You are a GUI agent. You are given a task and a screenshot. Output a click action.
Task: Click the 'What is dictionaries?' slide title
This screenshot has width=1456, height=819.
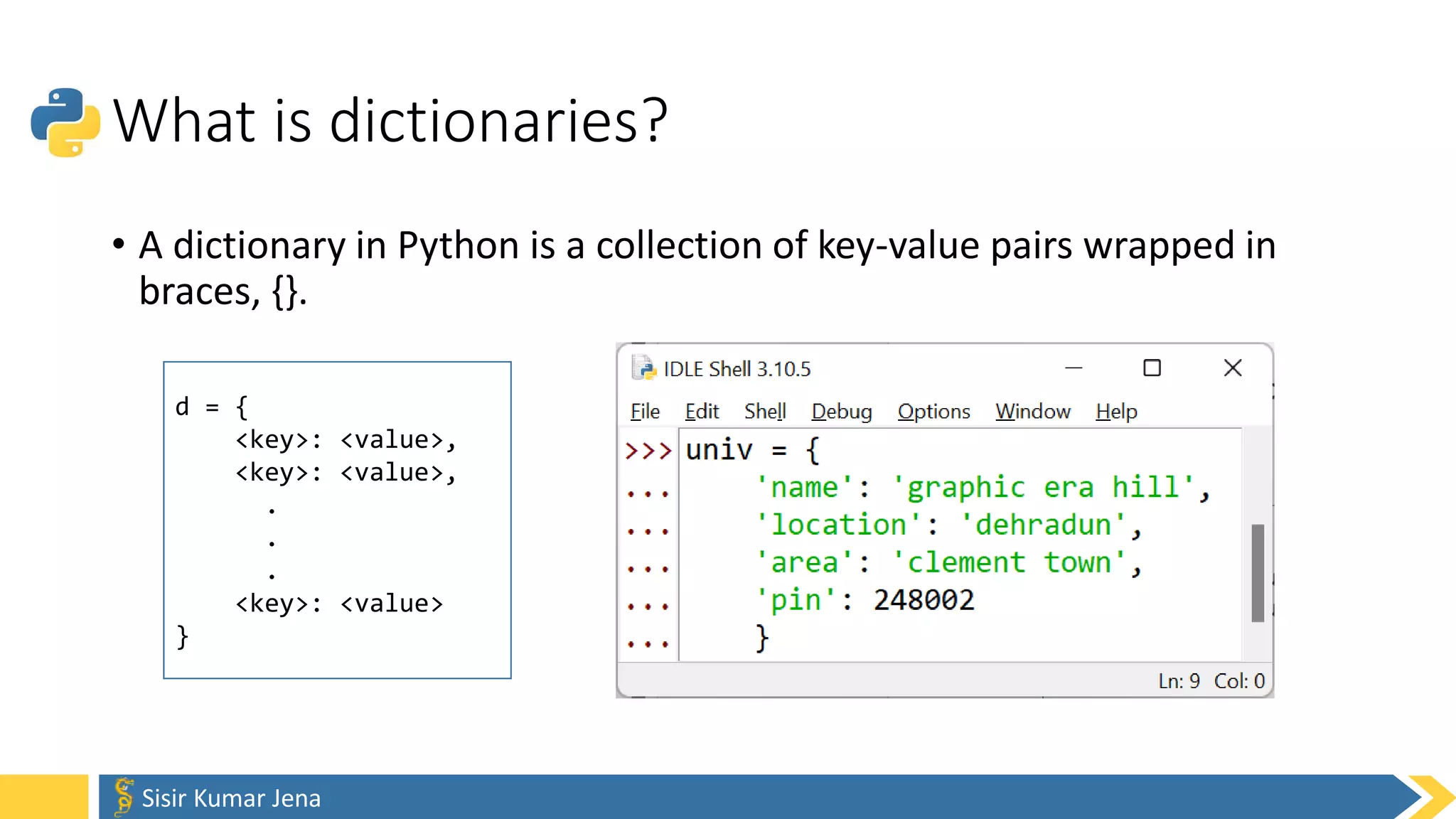tap(390, 120)
